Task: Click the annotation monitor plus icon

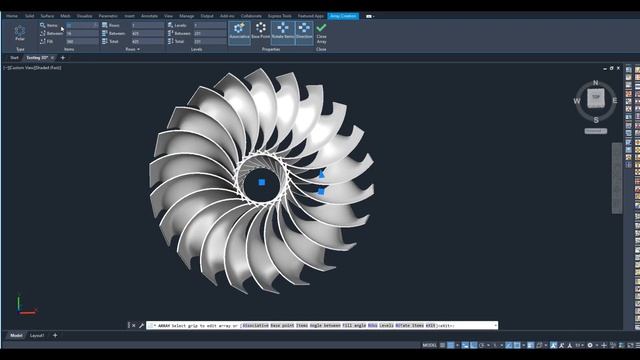Action: (x=604, y=345)
